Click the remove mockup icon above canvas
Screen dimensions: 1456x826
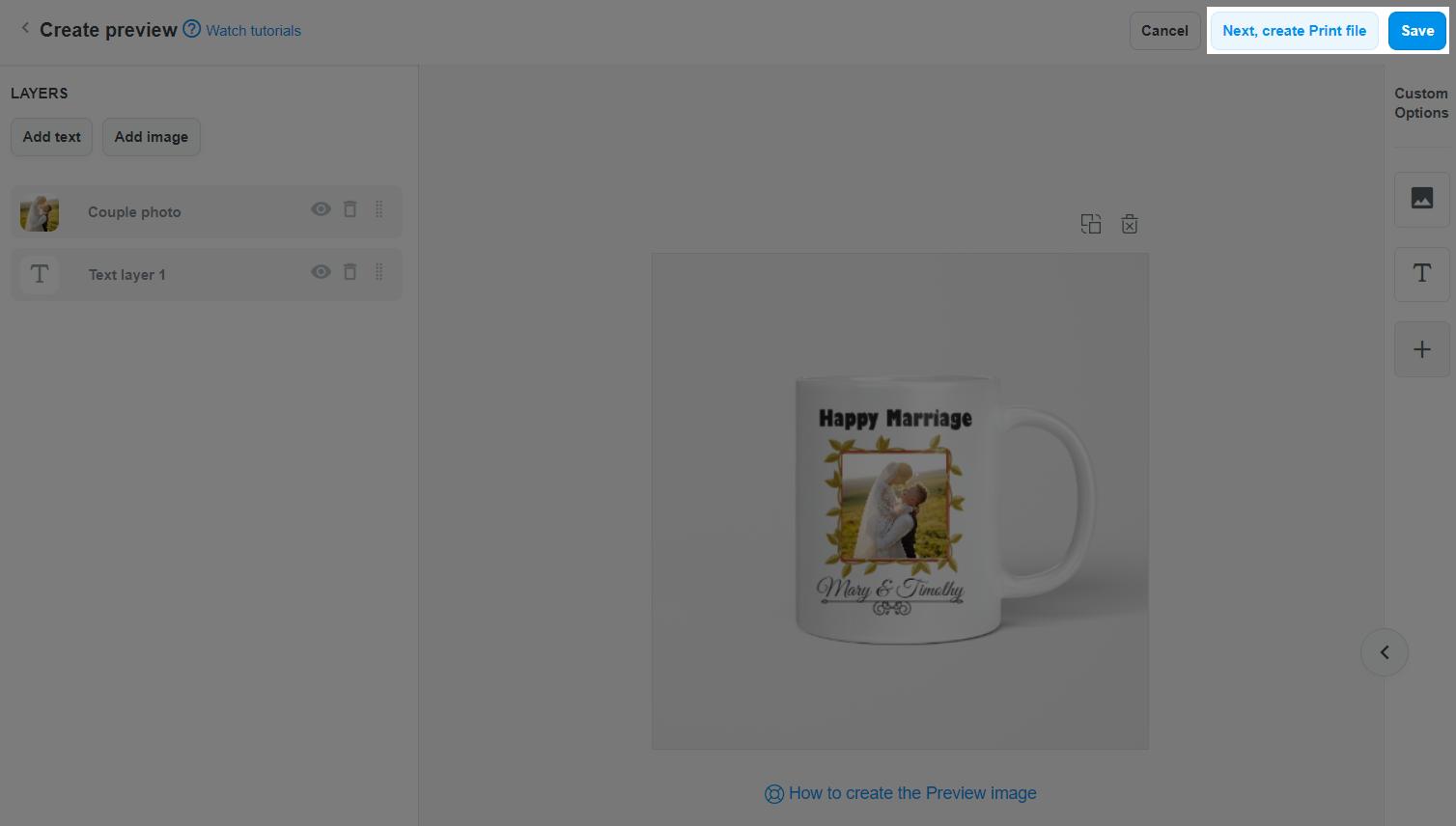point(1129,224)
